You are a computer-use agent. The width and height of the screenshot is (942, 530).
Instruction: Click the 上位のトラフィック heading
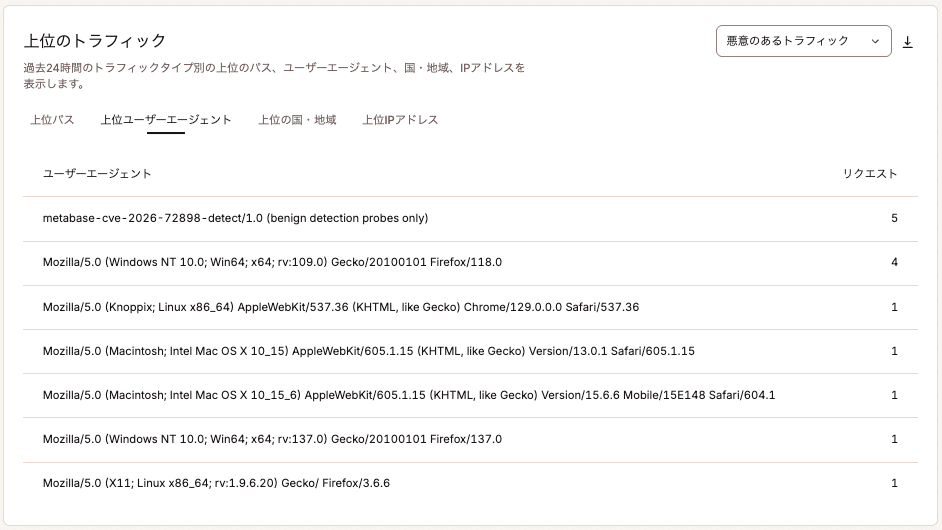click(95, 41)
